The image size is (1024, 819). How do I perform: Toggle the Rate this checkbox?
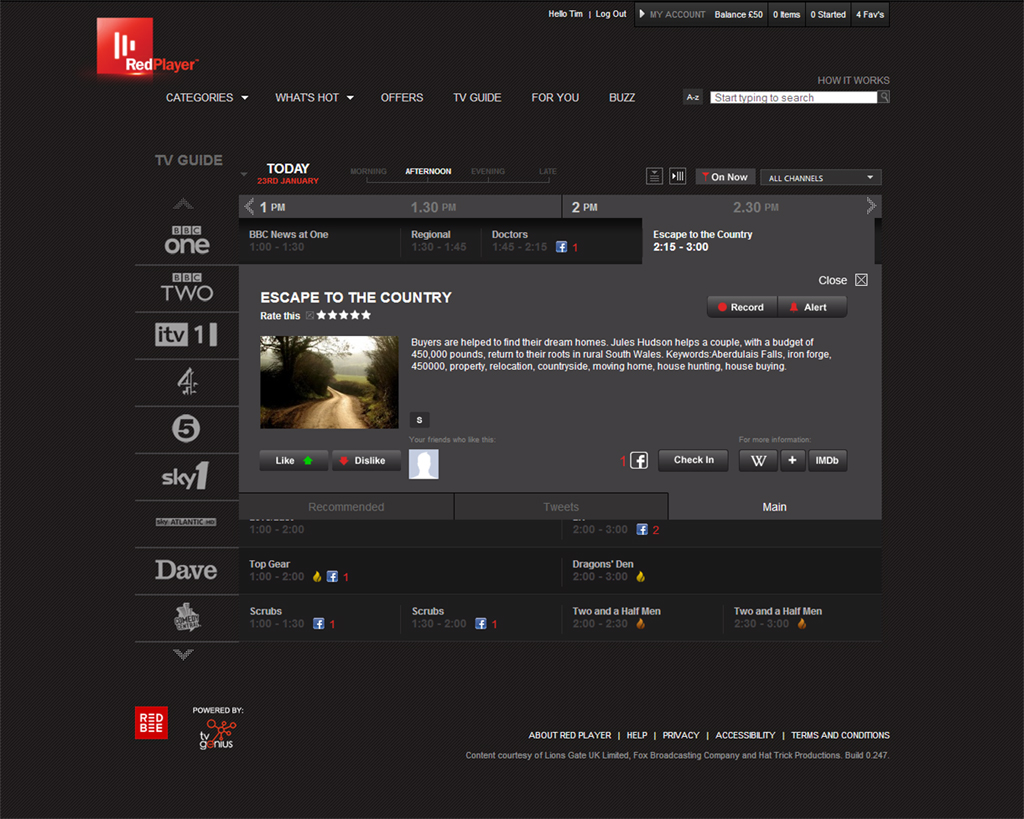[310, 315]
